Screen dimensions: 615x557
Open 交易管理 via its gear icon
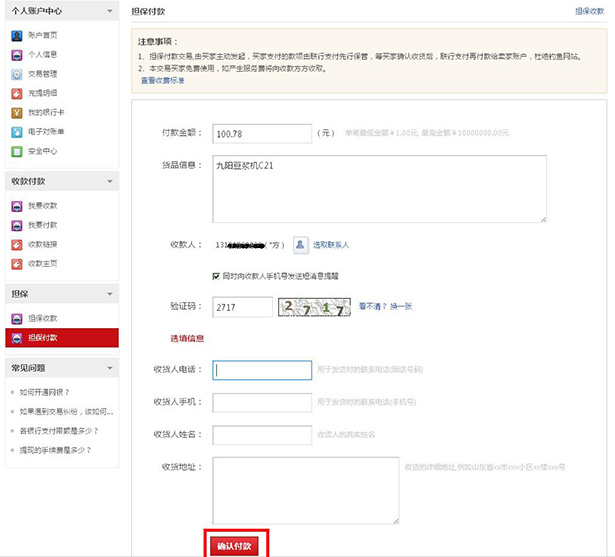(x=17, y=74)
